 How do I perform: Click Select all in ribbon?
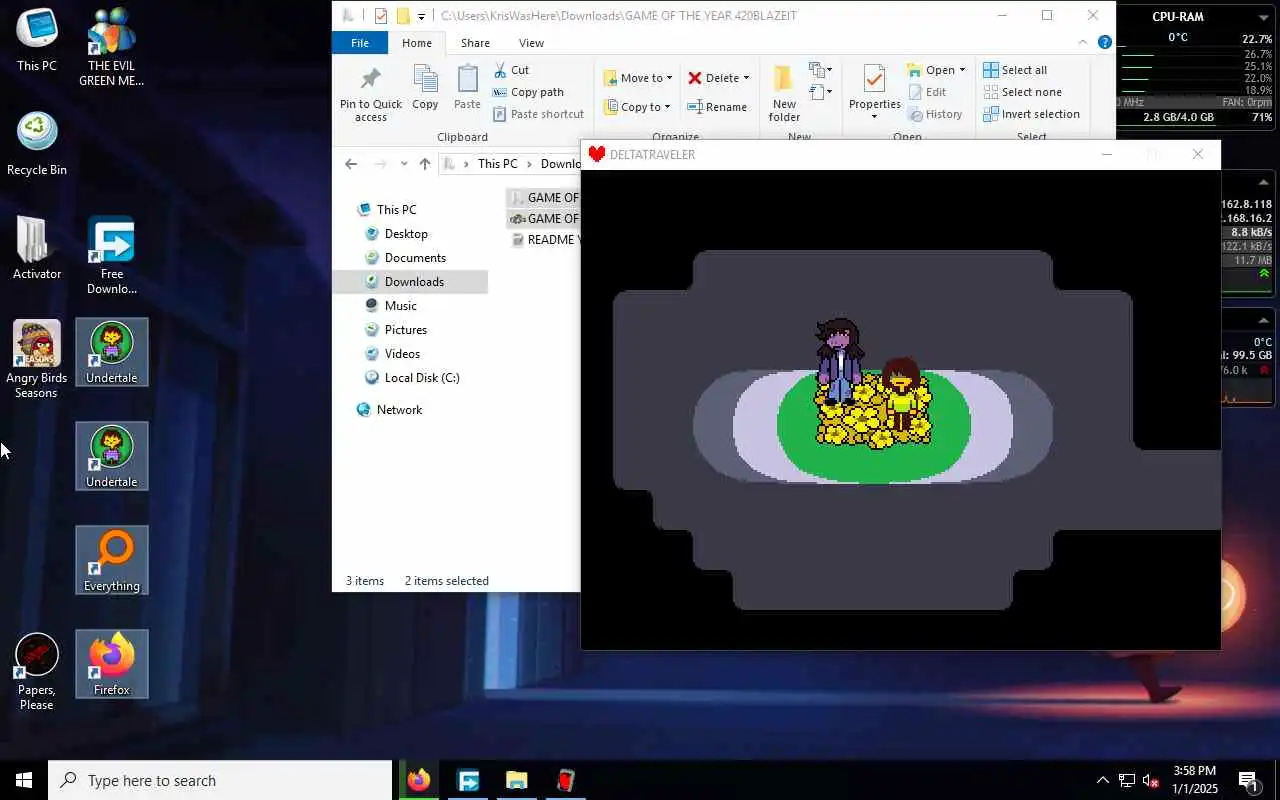click(x=1015, y=70)
